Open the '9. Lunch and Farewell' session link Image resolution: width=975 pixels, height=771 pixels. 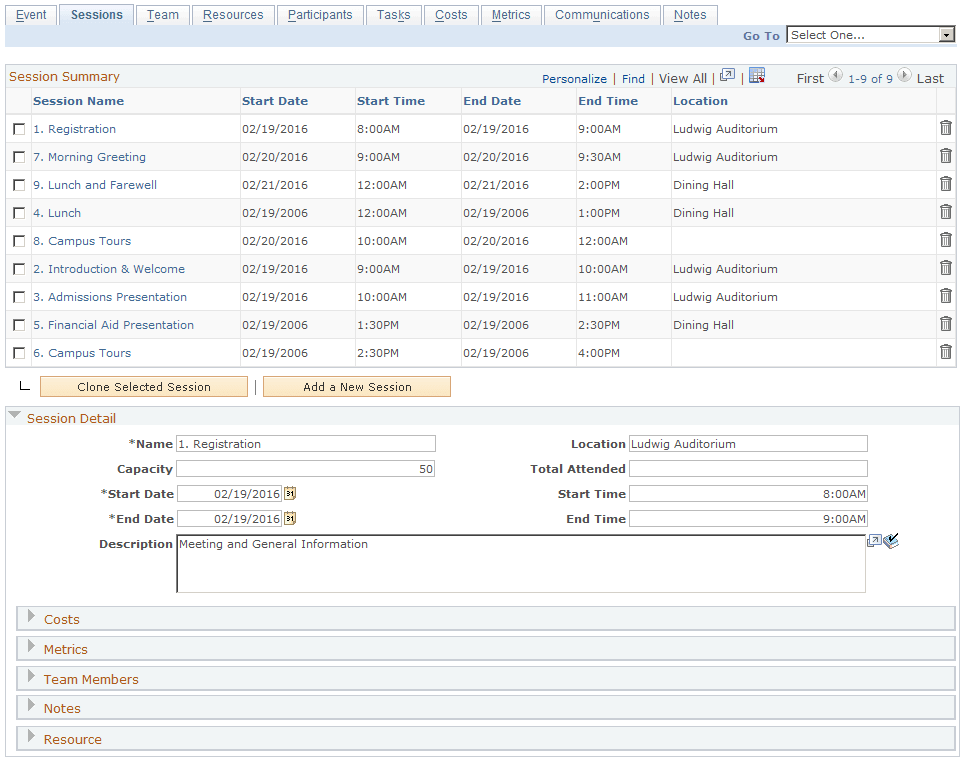point(95,185)
